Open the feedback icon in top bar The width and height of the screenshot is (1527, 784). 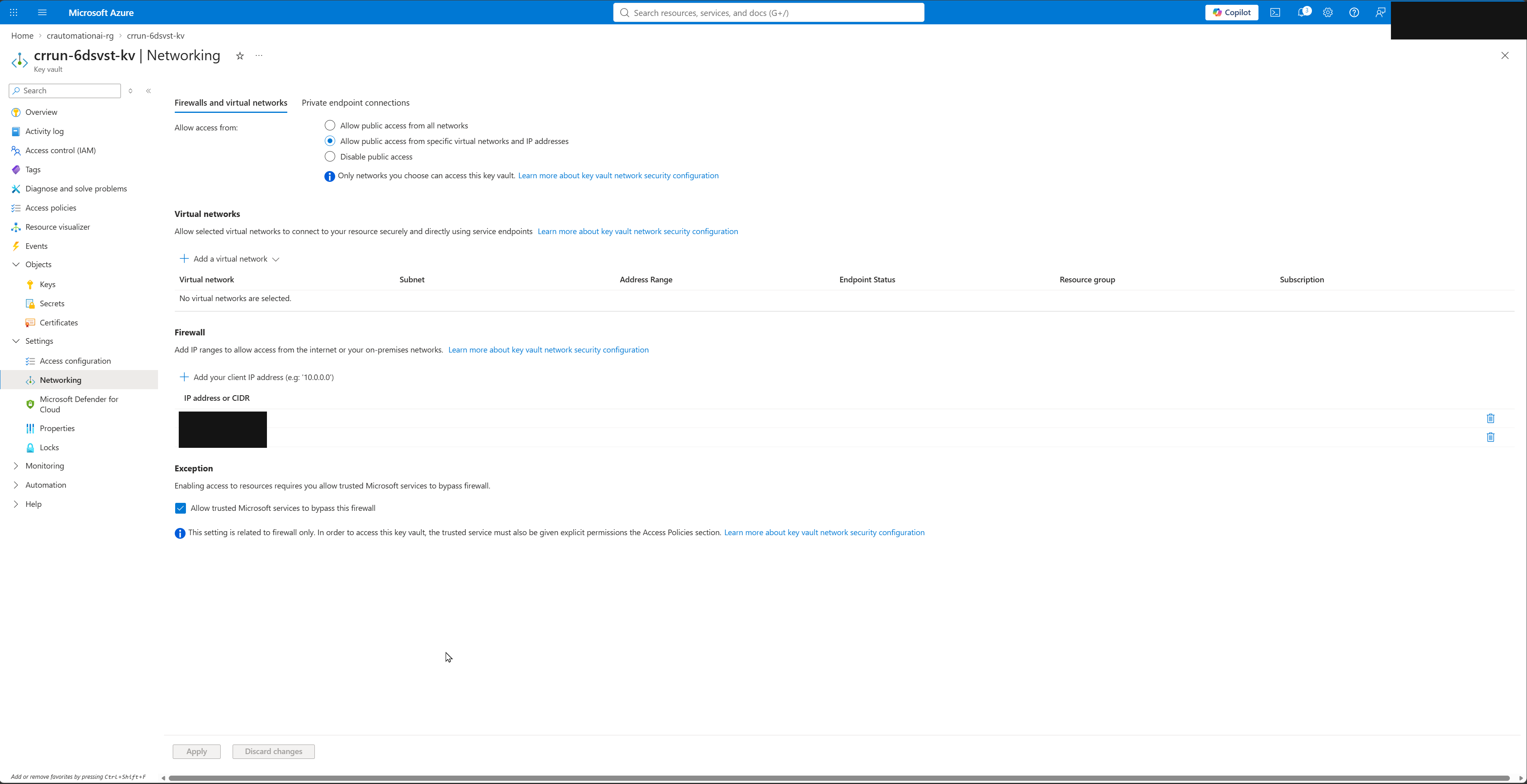pos(1380,12)
